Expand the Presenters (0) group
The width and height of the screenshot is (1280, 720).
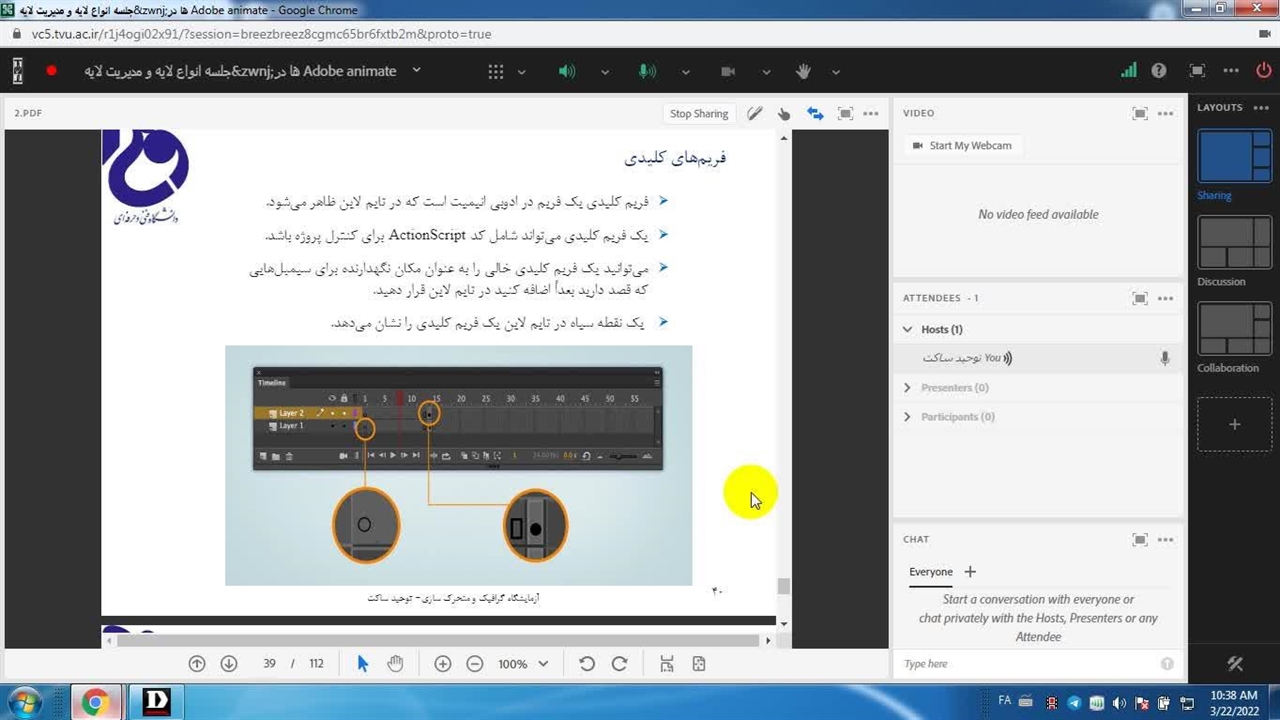[x=908, y=388]
